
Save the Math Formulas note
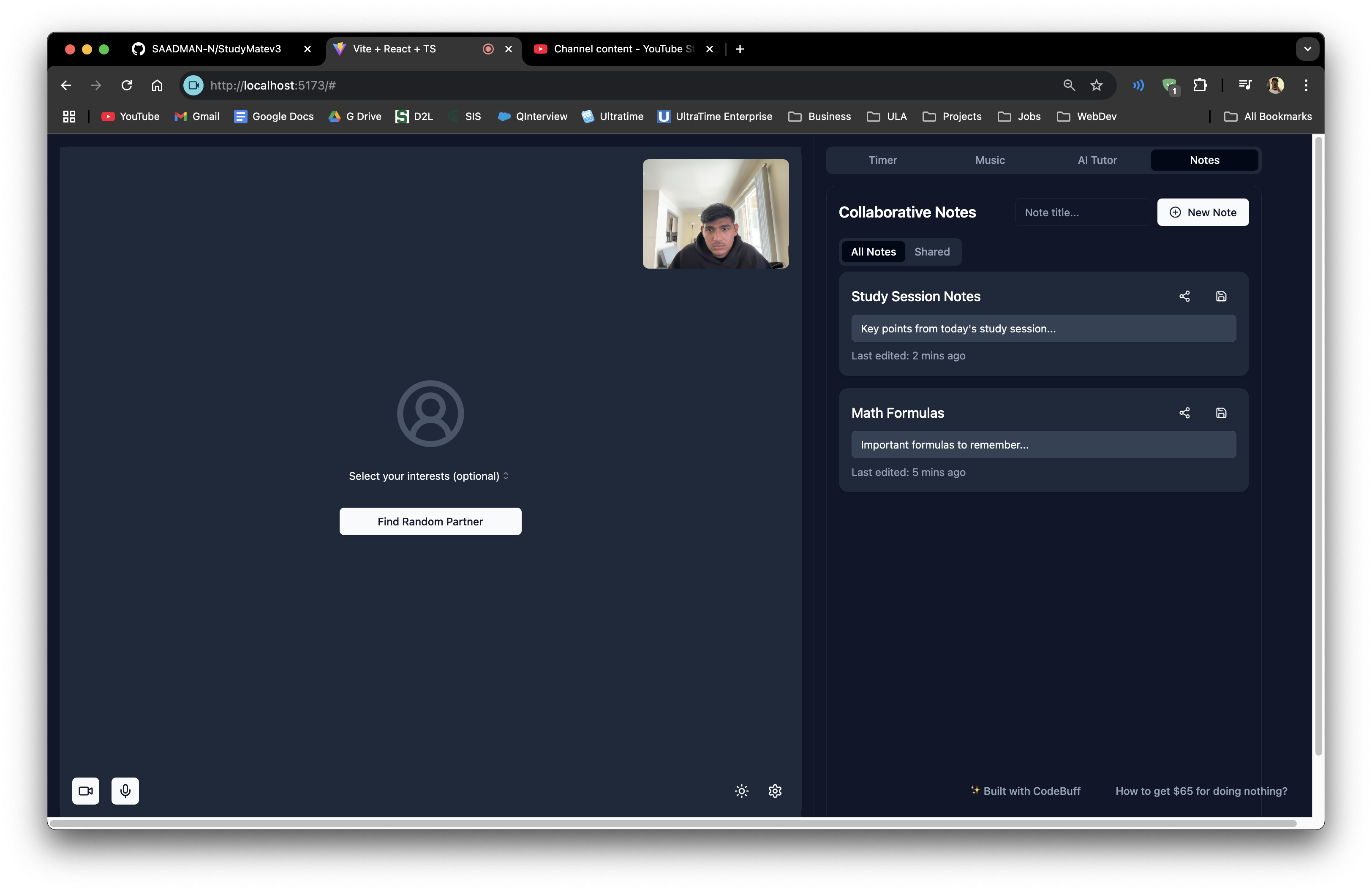[1221, 413]
